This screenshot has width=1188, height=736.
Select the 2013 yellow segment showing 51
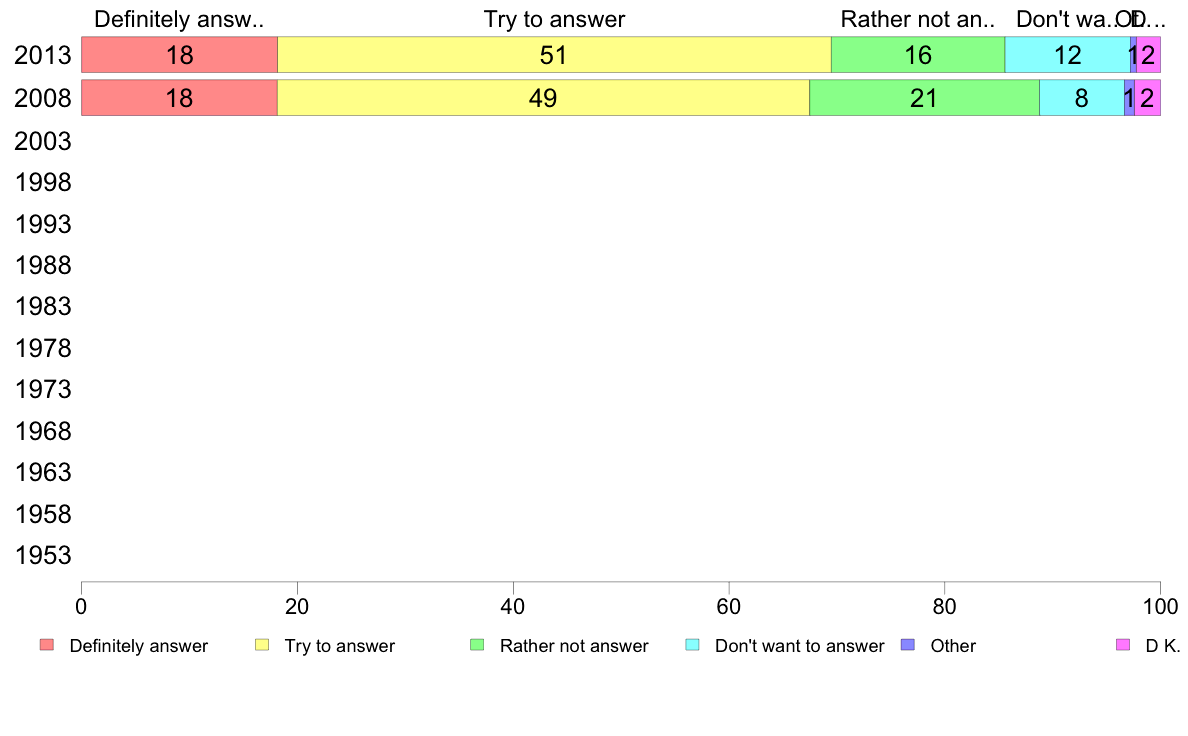point(554,55)
